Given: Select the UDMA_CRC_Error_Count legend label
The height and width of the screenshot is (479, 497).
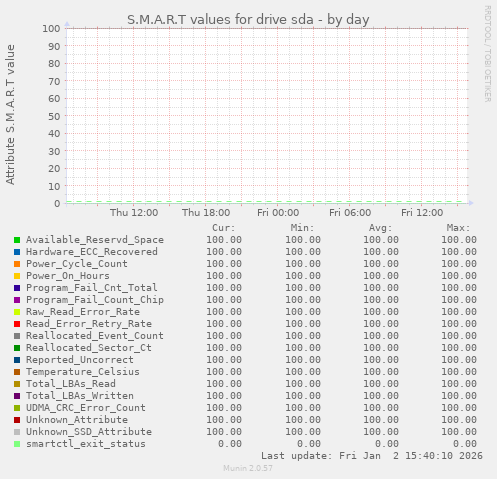Looking at the screenshot, I should 86,408.
